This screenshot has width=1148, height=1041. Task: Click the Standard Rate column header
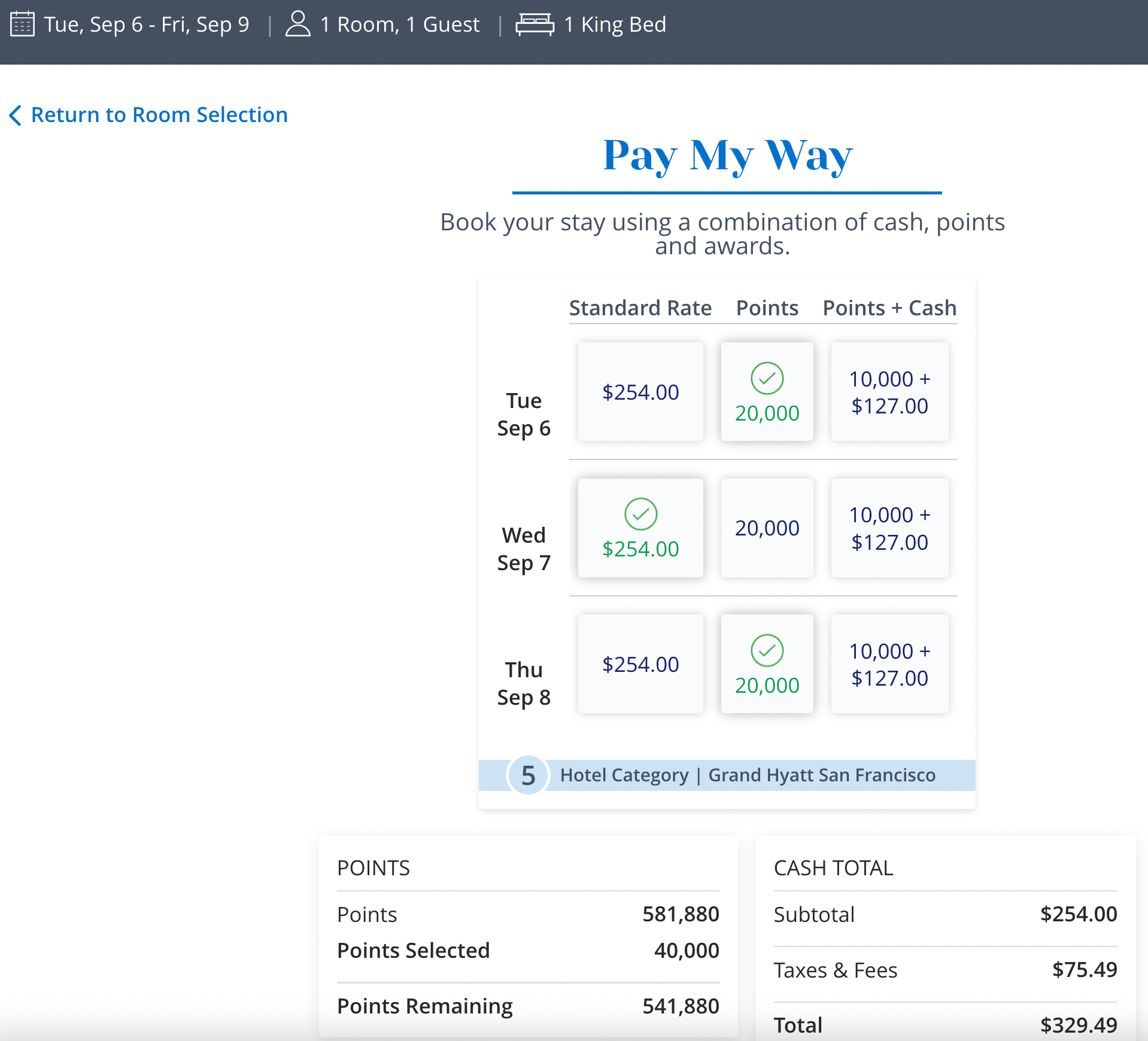(640, 308)
